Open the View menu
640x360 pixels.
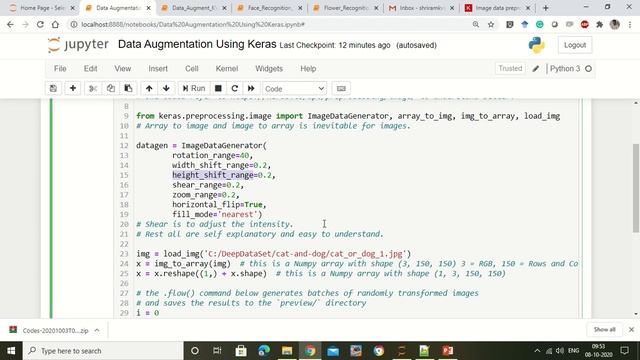pyautogui.click(x=122, y=69)
